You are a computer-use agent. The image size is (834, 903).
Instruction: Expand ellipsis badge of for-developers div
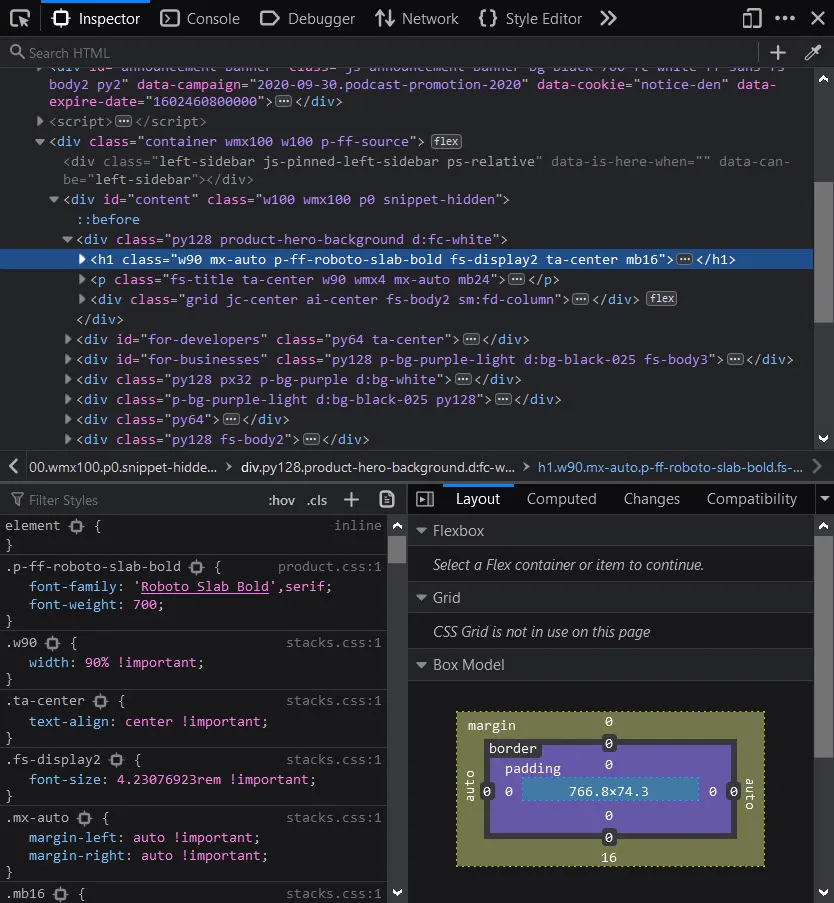(x=471, y=339)
